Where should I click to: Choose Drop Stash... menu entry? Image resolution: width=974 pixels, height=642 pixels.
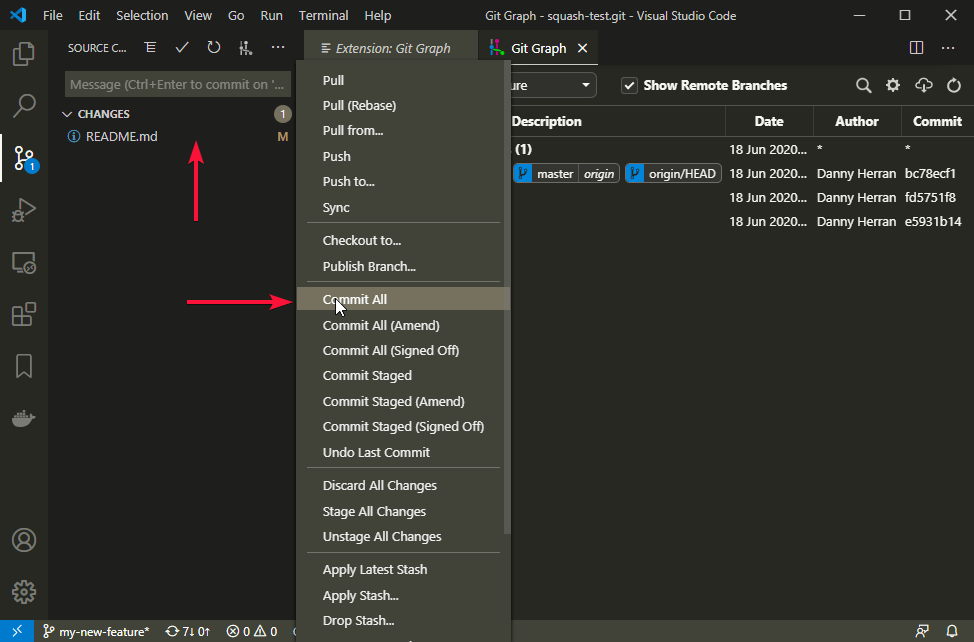click(x=403, y=620)
